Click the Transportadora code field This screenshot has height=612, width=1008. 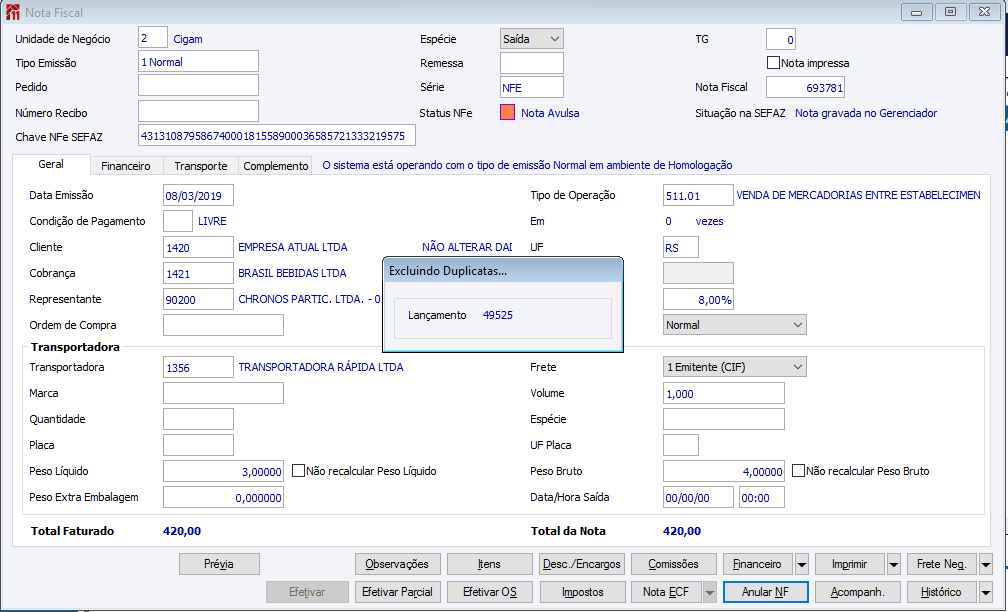pos(198,367)
